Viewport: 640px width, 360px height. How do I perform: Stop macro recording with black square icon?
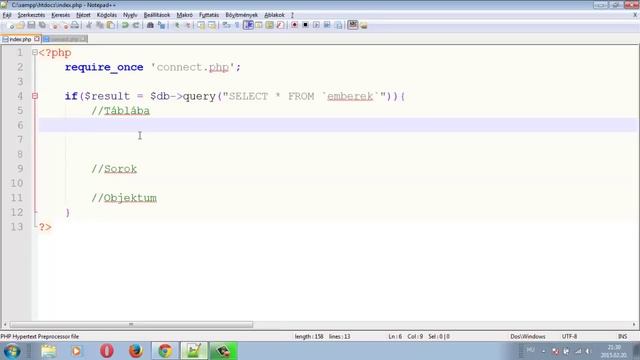pos(305,25)
